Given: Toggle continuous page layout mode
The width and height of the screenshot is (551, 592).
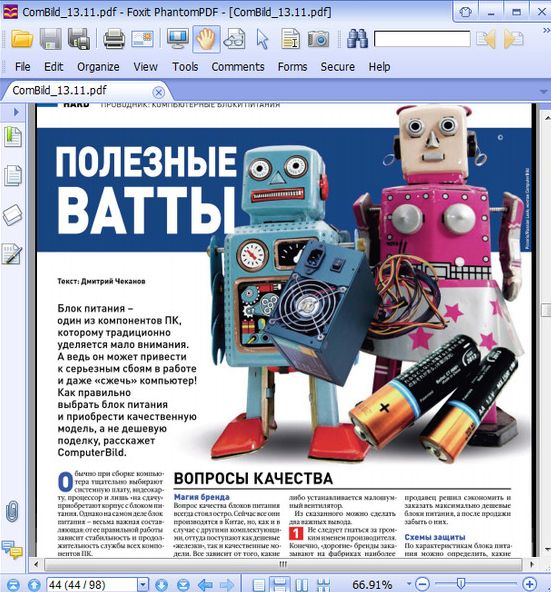Looking at the screenshot, I should 280,585.
